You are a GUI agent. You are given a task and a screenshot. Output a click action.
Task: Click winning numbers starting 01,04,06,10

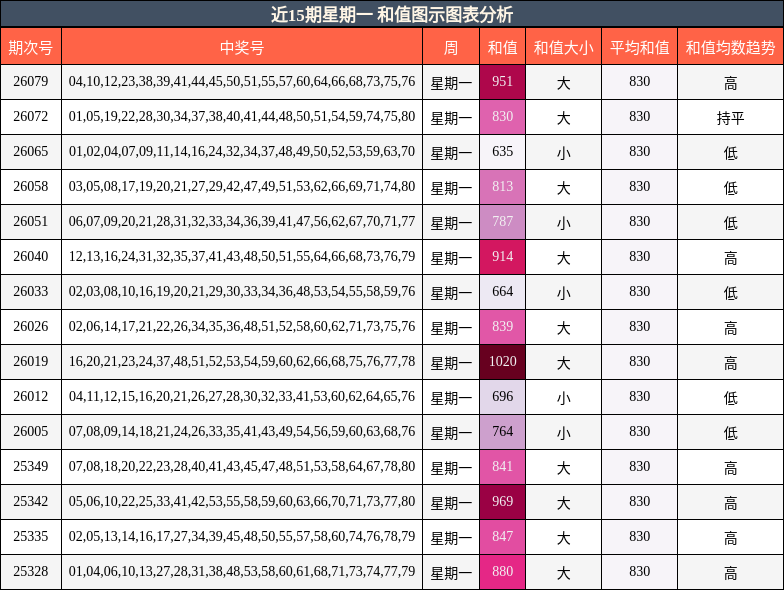242,572
